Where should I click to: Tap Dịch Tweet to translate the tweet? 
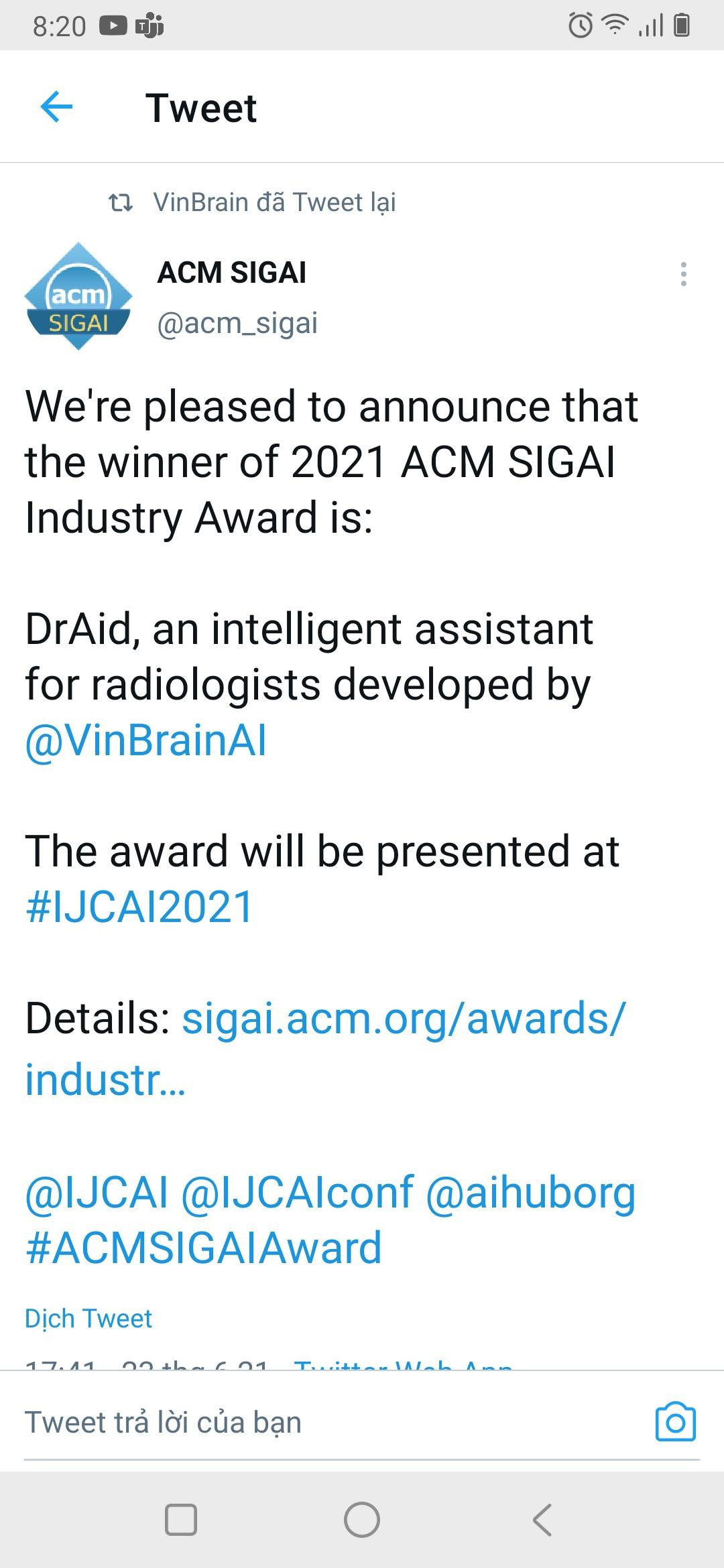(x=88, y=1318)
